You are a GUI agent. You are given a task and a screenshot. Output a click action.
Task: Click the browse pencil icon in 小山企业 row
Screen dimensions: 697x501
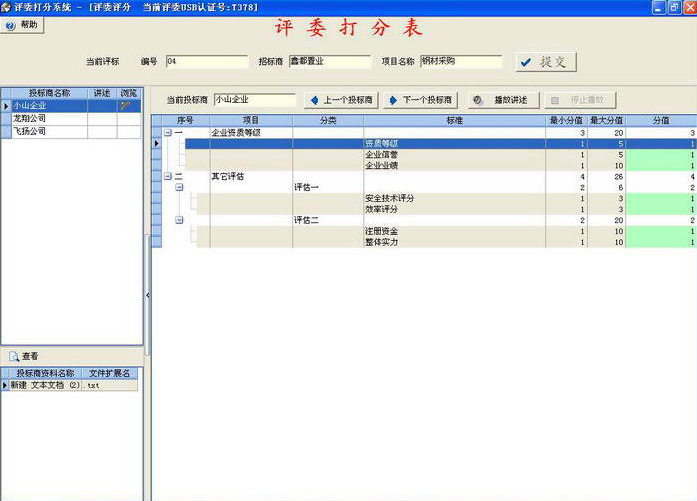pos(125,106)
